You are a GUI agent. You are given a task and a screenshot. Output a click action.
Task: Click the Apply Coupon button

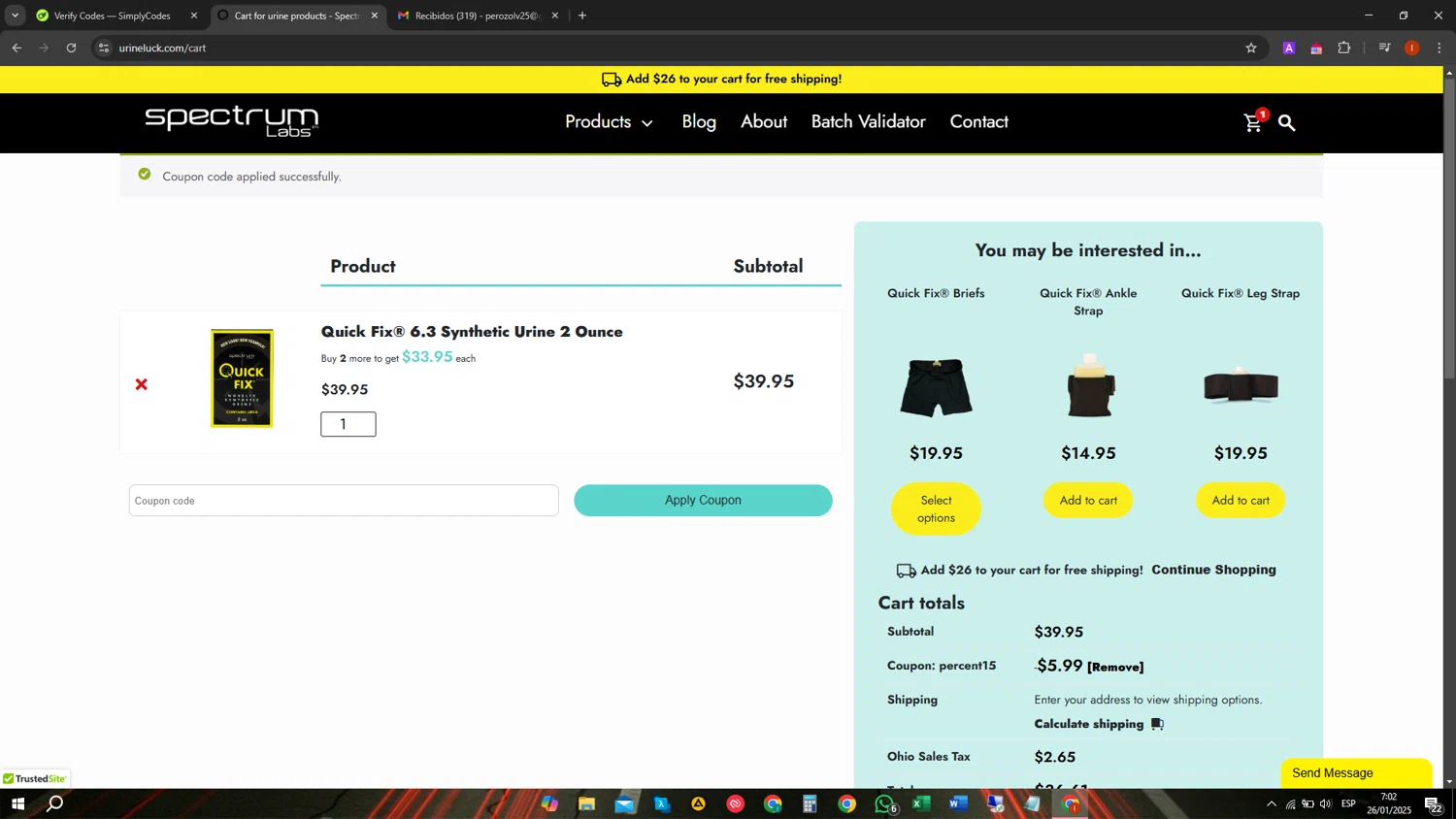pyautogui.click(x=703, y=501)
